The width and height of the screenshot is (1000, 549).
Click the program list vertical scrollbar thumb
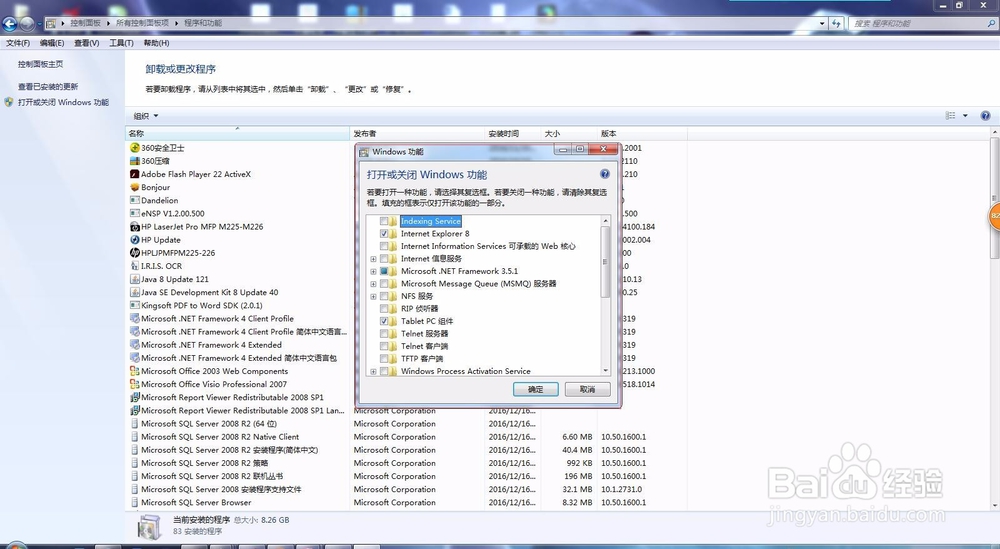(995, 198)
